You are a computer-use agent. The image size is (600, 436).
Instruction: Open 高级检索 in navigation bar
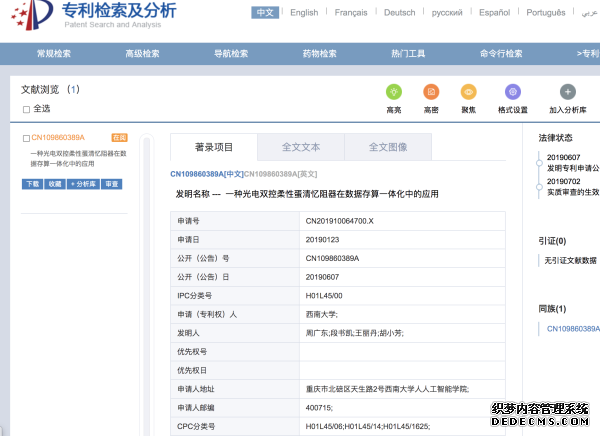[x=142, y=54]
